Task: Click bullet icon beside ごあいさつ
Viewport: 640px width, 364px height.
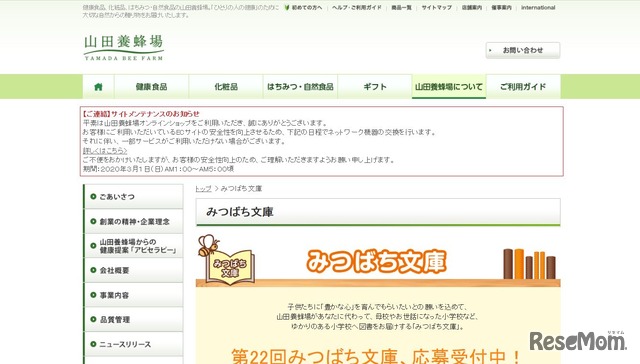Action: click(93, 197)
